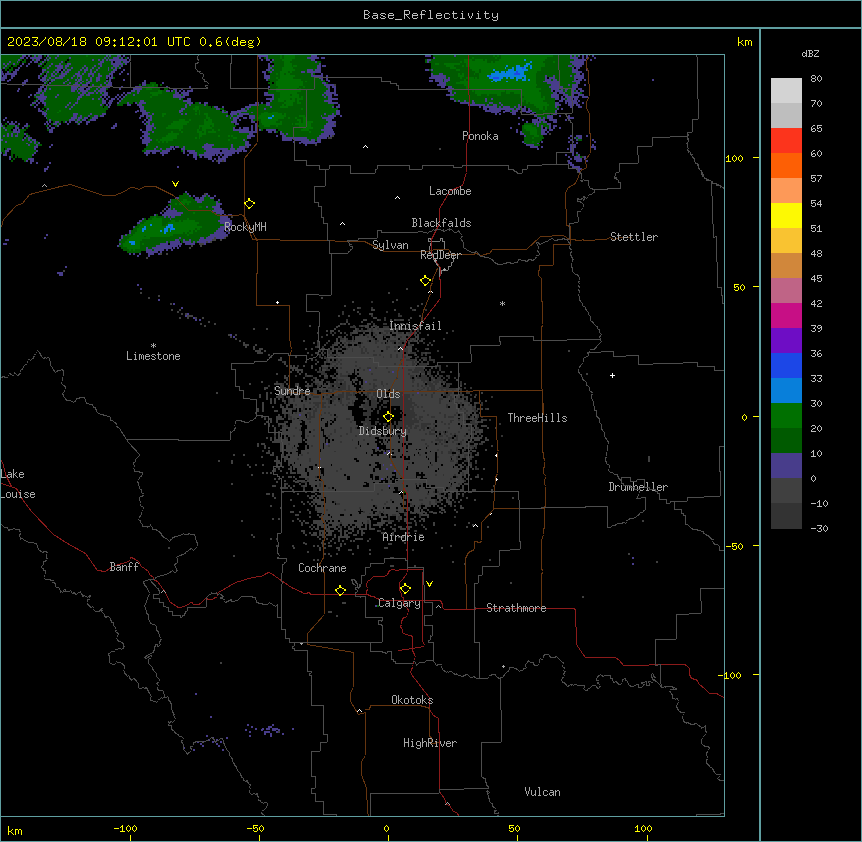Click the 36 value in dBZ legend
The width and height of the screenshot is (862, 842).
(816, 353)
